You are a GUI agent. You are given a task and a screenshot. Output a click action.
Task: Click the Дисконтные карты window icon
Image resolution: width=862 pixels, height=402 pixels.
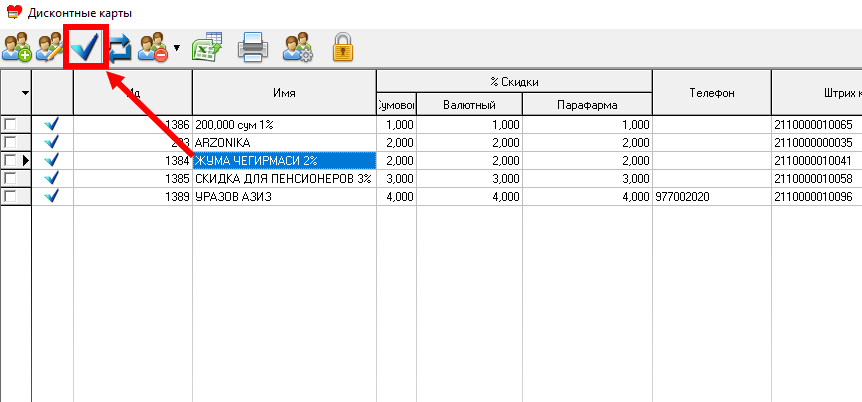[x=13, y=12]
